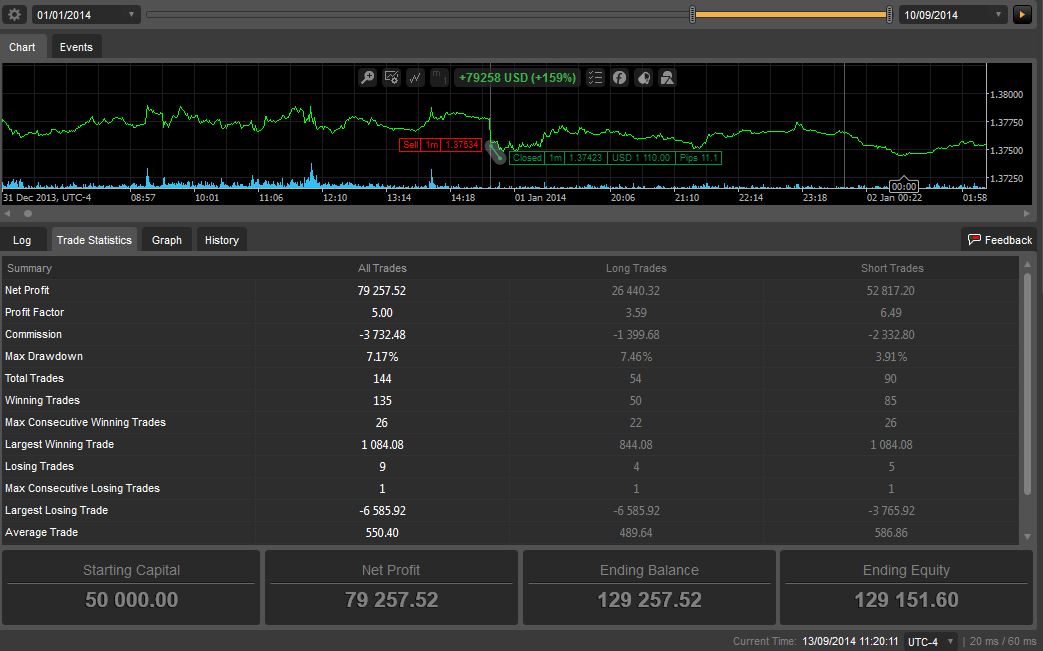Open the chart settings icon with gear
Viewport: 1043px width, 651px height.
point(391,78)
